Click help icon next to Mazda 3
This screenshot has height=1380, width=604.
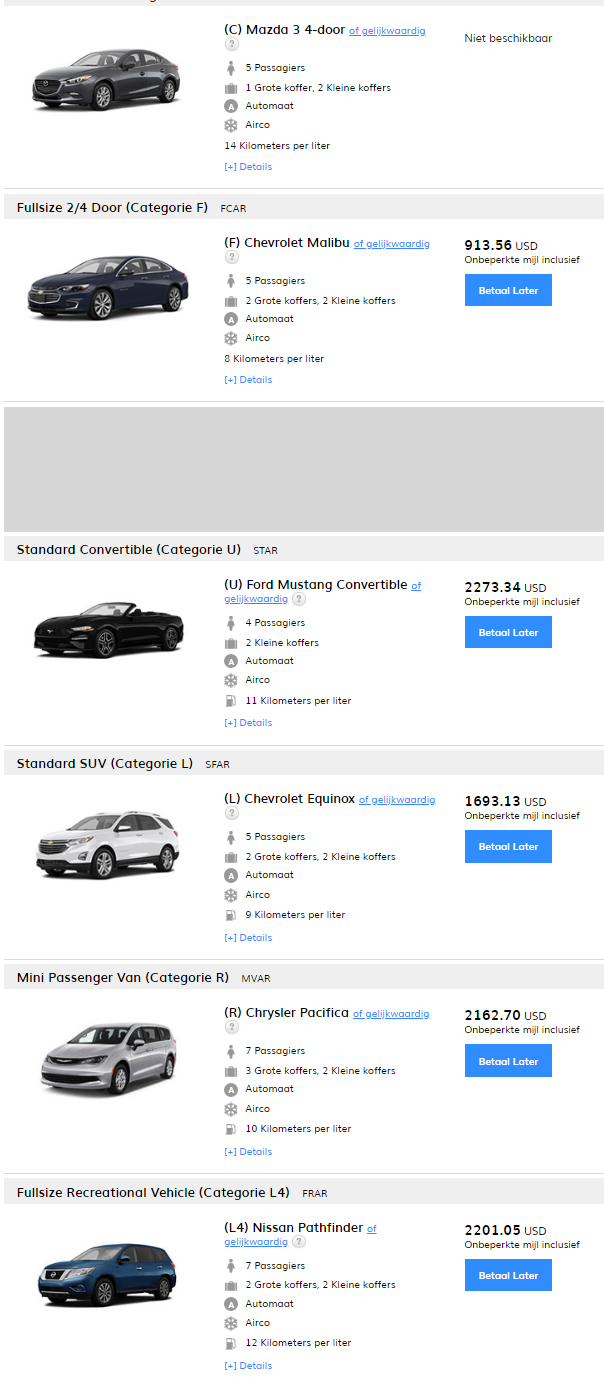tap(231, 44)
